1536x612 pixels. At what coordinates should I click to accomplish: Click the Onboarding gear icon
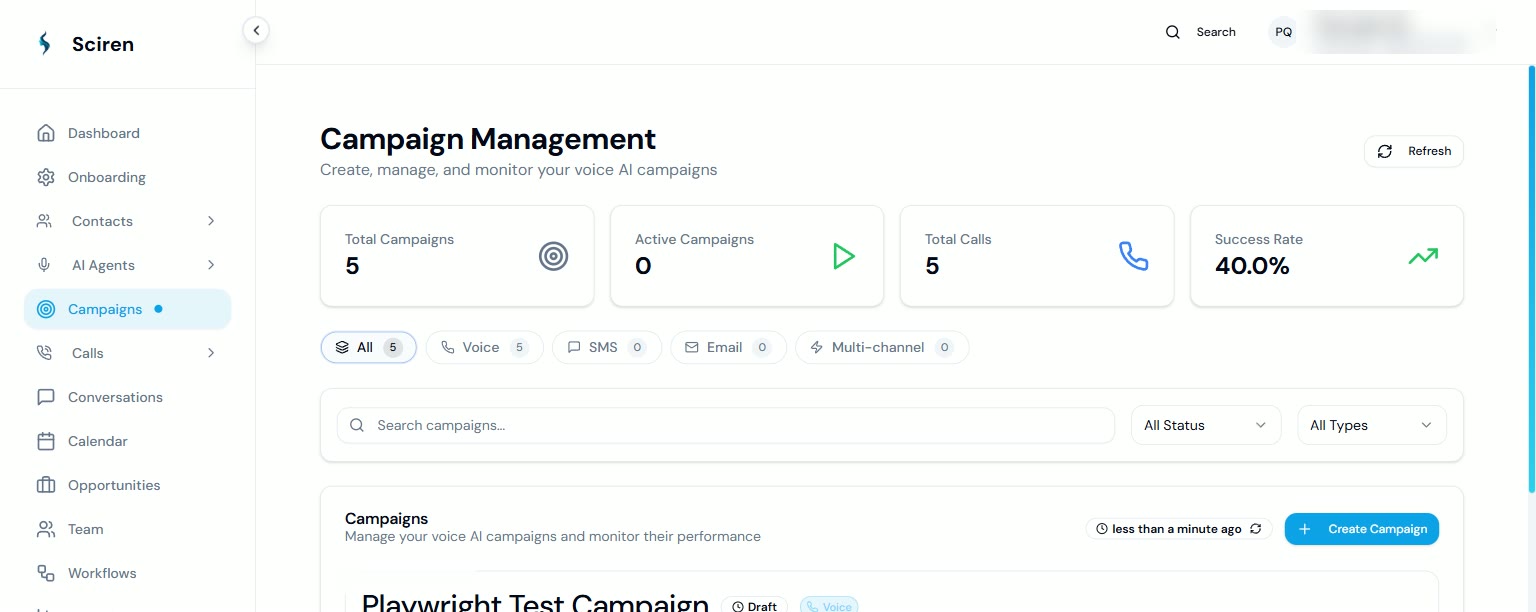pos(45,177)
